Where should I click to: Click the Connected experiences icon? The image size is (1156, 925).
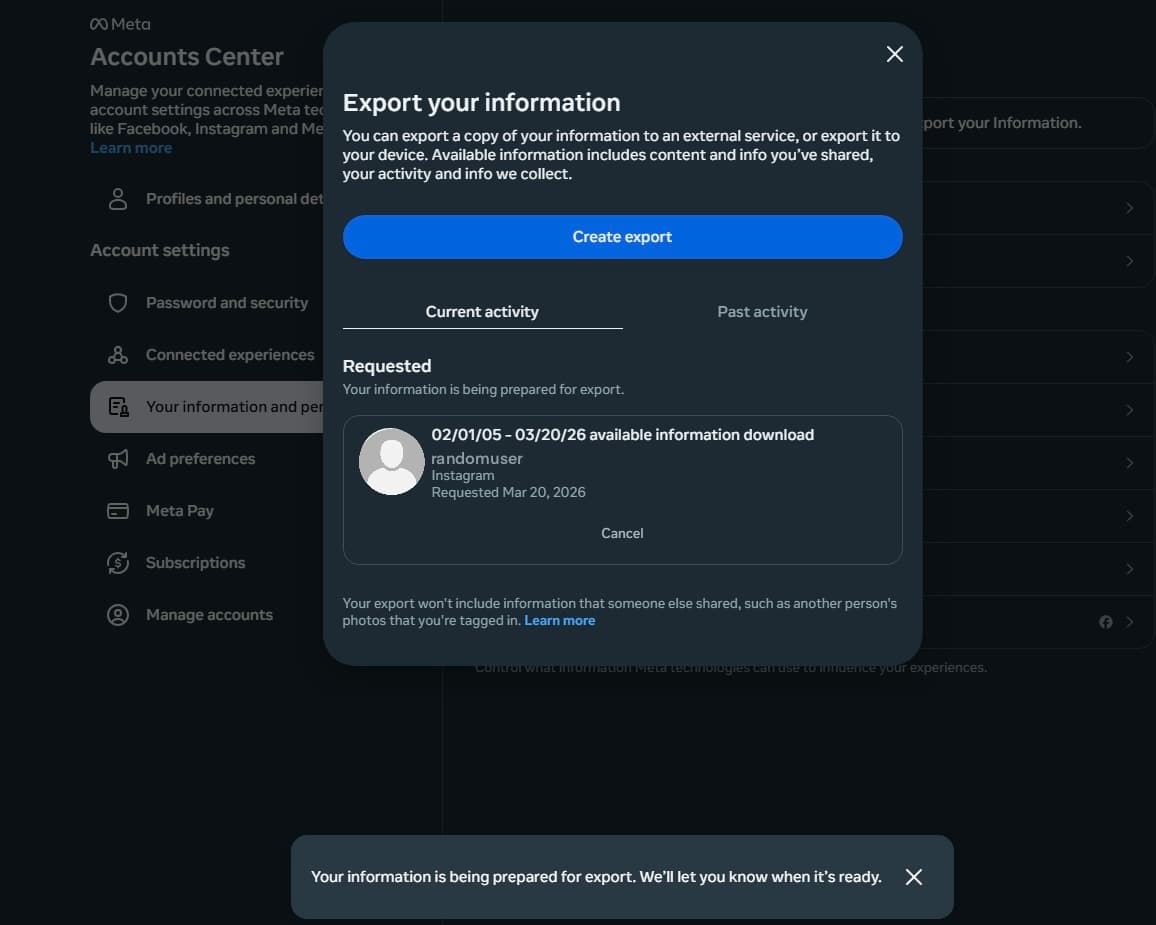tap(118, 355)
